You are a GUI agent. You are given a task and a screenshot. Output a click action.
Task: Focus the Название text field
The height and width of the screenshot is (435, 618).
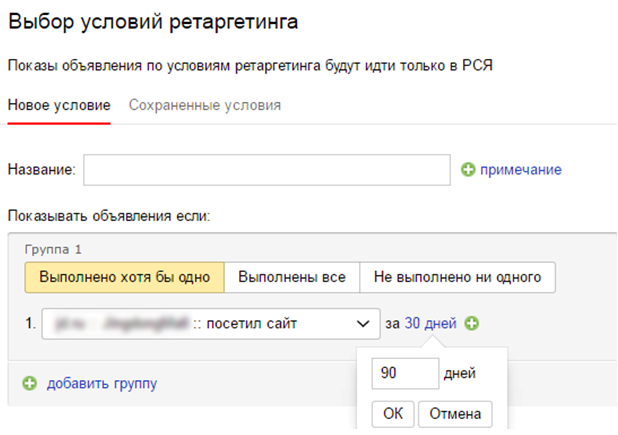click(267, 170)
